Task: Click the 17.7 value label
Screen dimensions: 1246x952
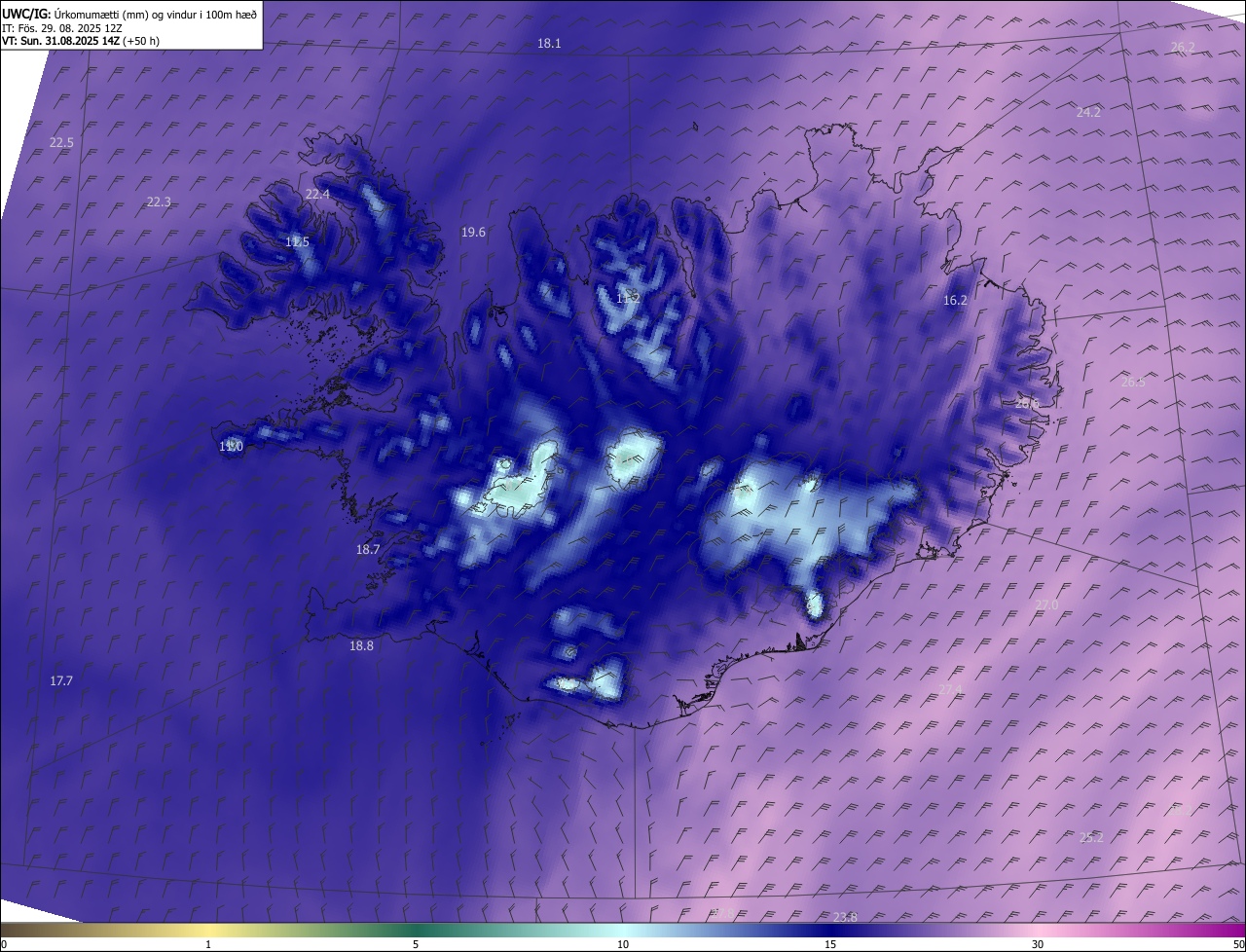Action: click(x=61, y=681)
